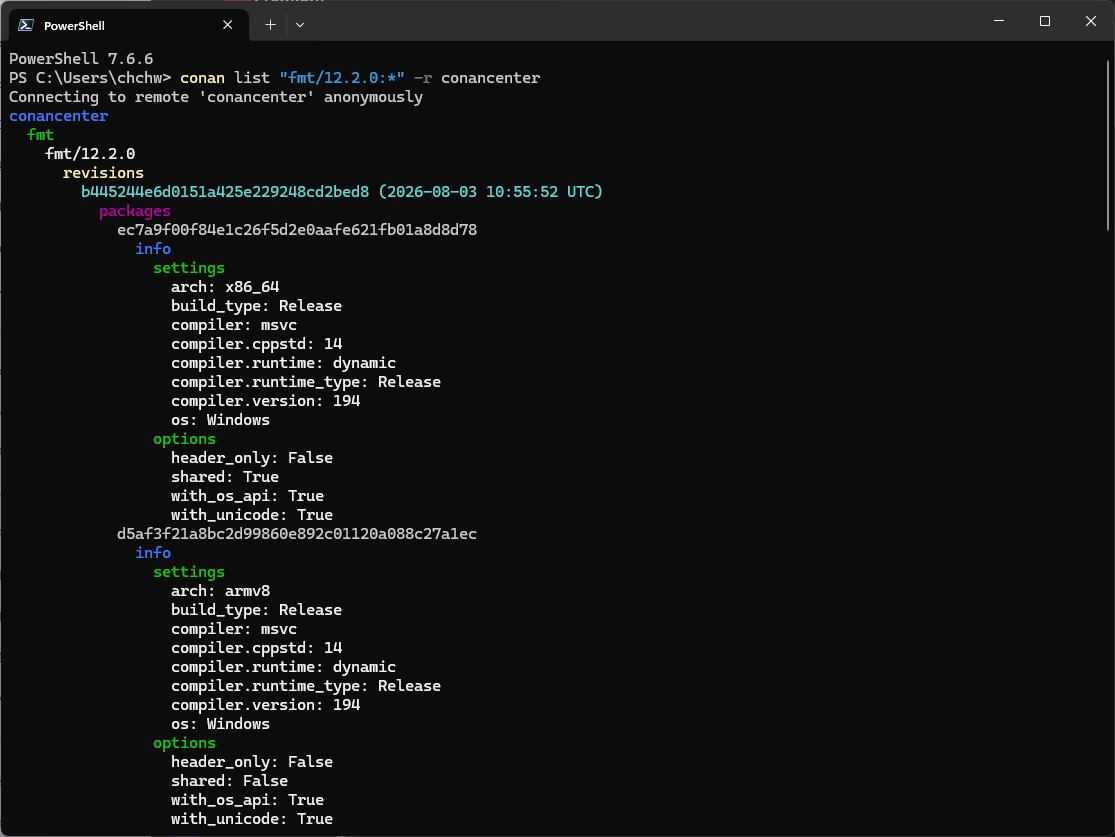Screen dimensions: 1115x837
Task: Click the yellow "revisions" heading
Action: pyautogui.click(x=103, y=173)
